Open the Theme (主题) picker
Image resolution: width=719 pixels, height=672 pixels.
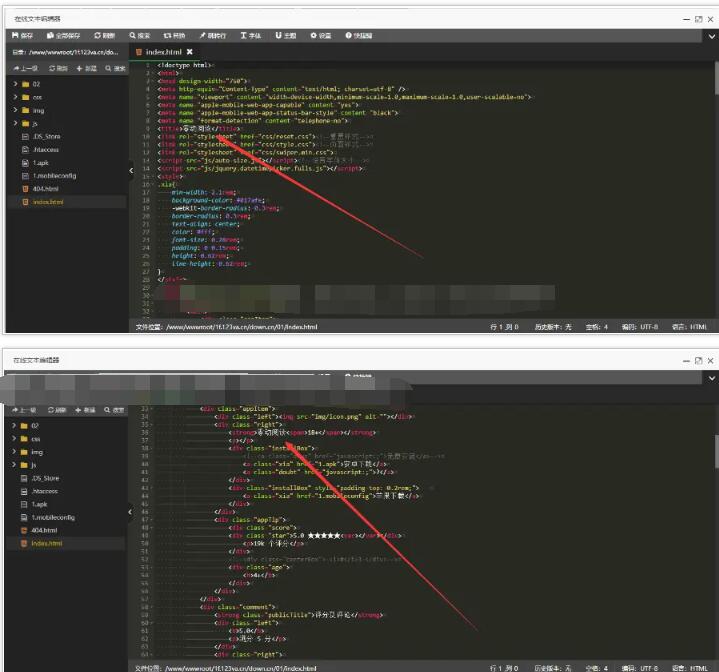[x=285, y=35]
